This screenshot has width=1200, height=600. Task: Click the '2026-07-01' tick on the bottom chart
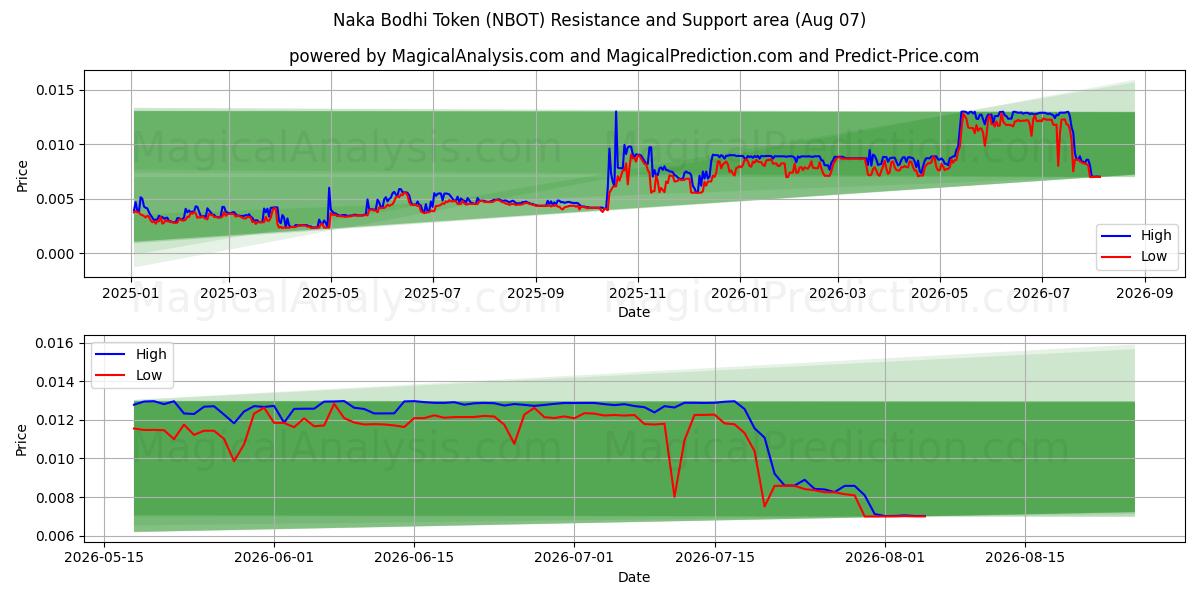point(574,558)
